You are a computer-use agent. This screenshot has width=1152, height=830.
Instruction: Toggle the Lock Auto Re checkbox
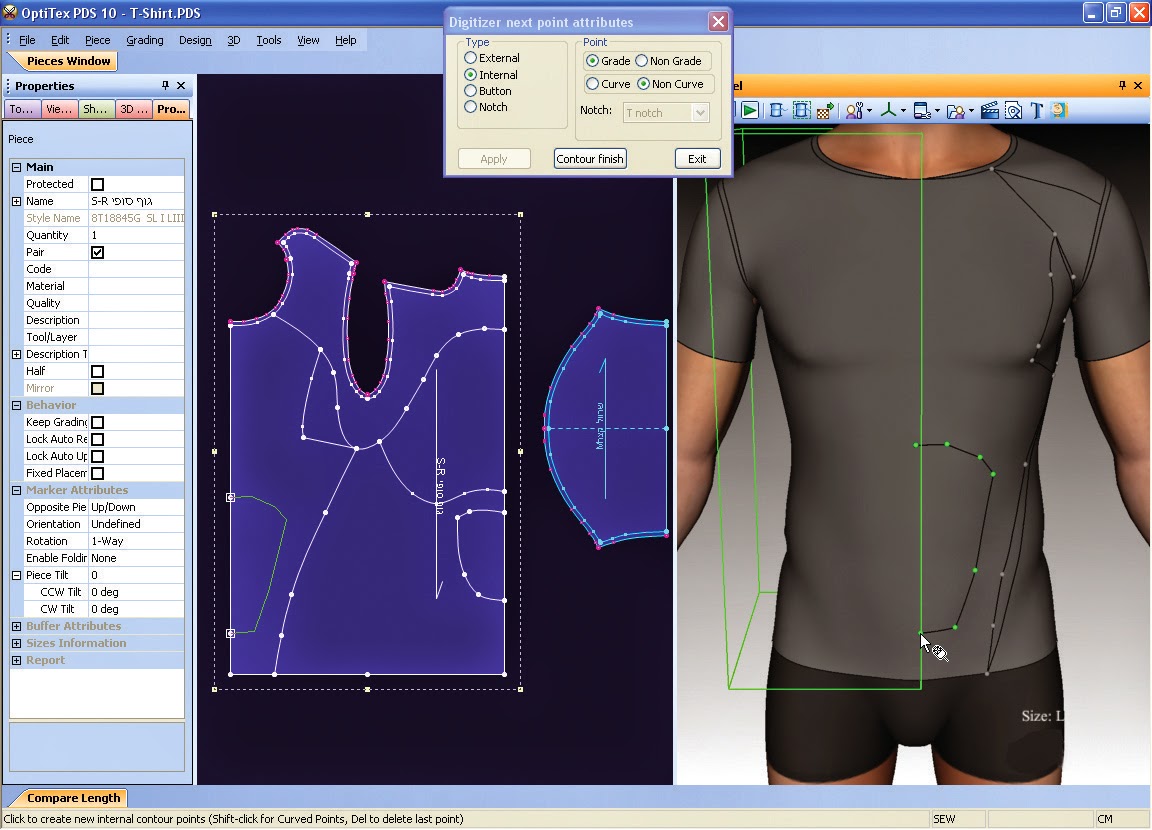click(x=97, y=439)
